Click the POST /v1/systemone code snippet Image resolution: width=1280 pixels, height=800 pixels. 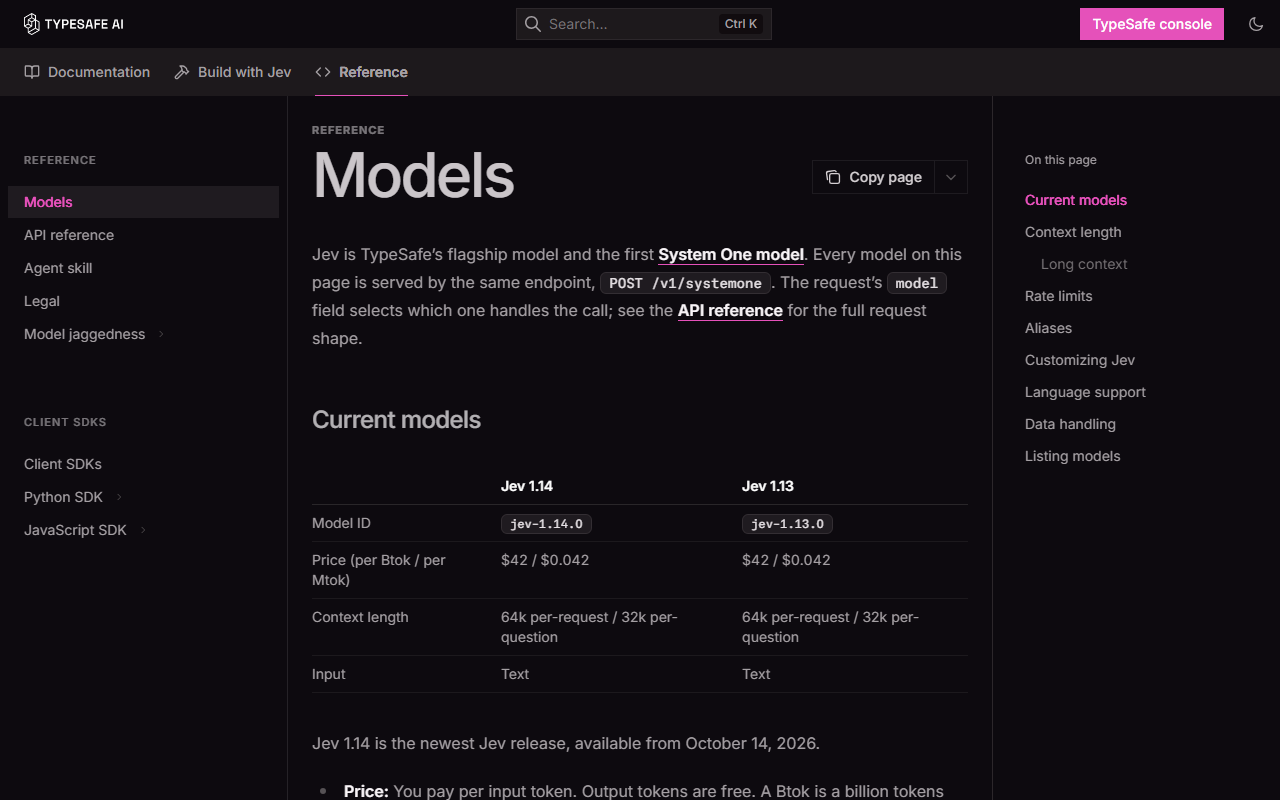pyautogui.click(x=686, y=283)
